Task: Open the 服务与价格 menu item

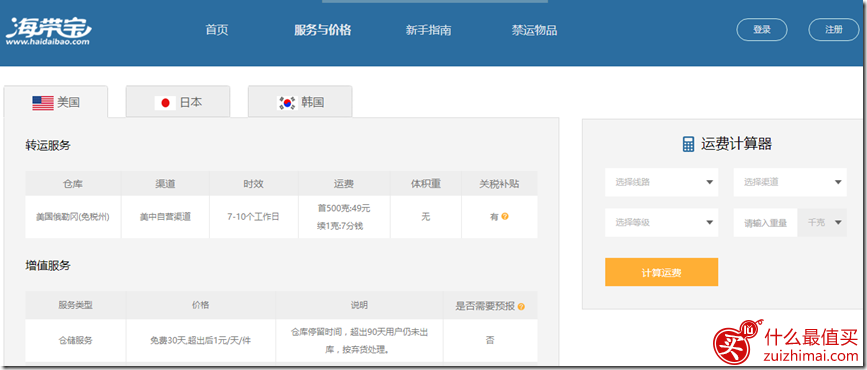Action: point(322,30)
